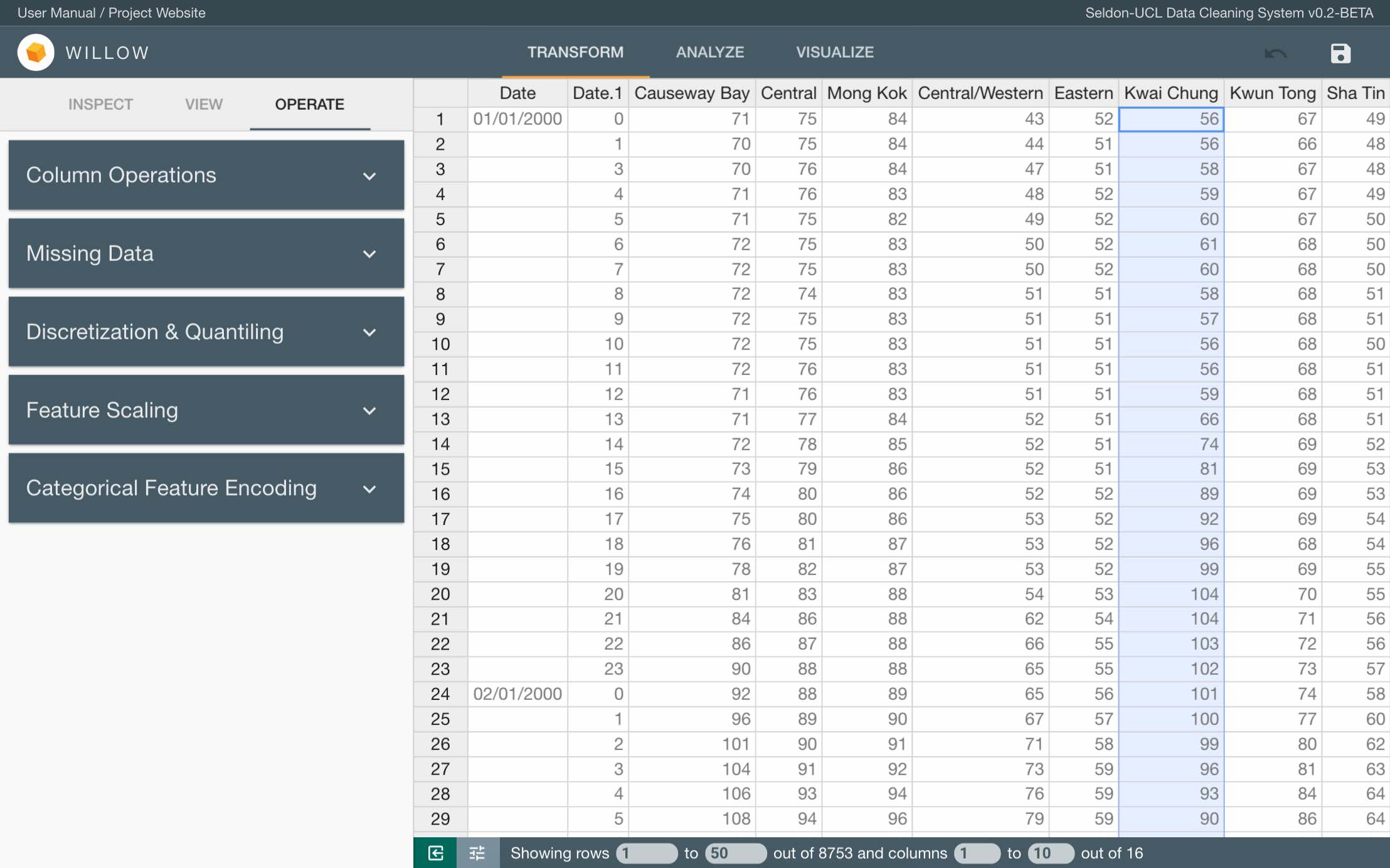Click the ending row input showing 50
This screenshot has height=868, width=1390.
pos(736,853)
